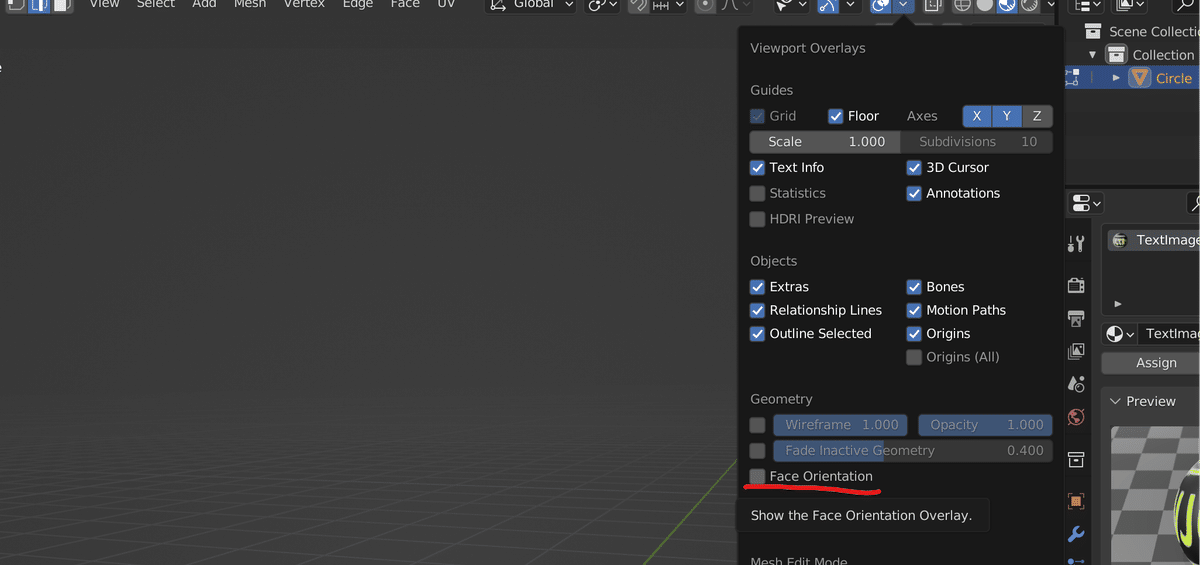Screen dimensions: 1200x565
Task: Open the Output properties tab
Action: (x=1076, y=318)
